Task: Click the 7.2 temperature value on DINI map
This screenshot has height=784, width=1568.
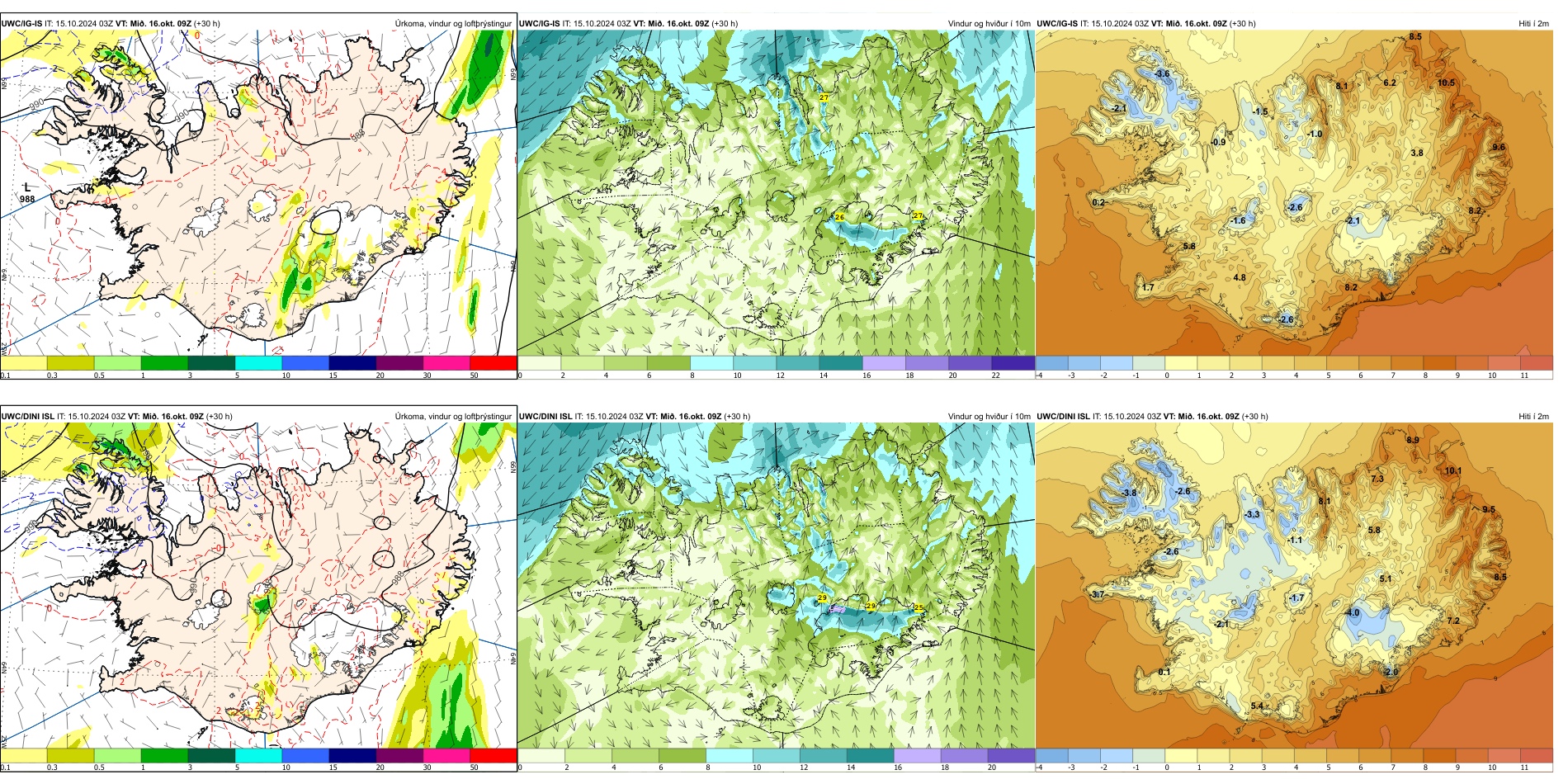Action: (x=1453, y=621)
